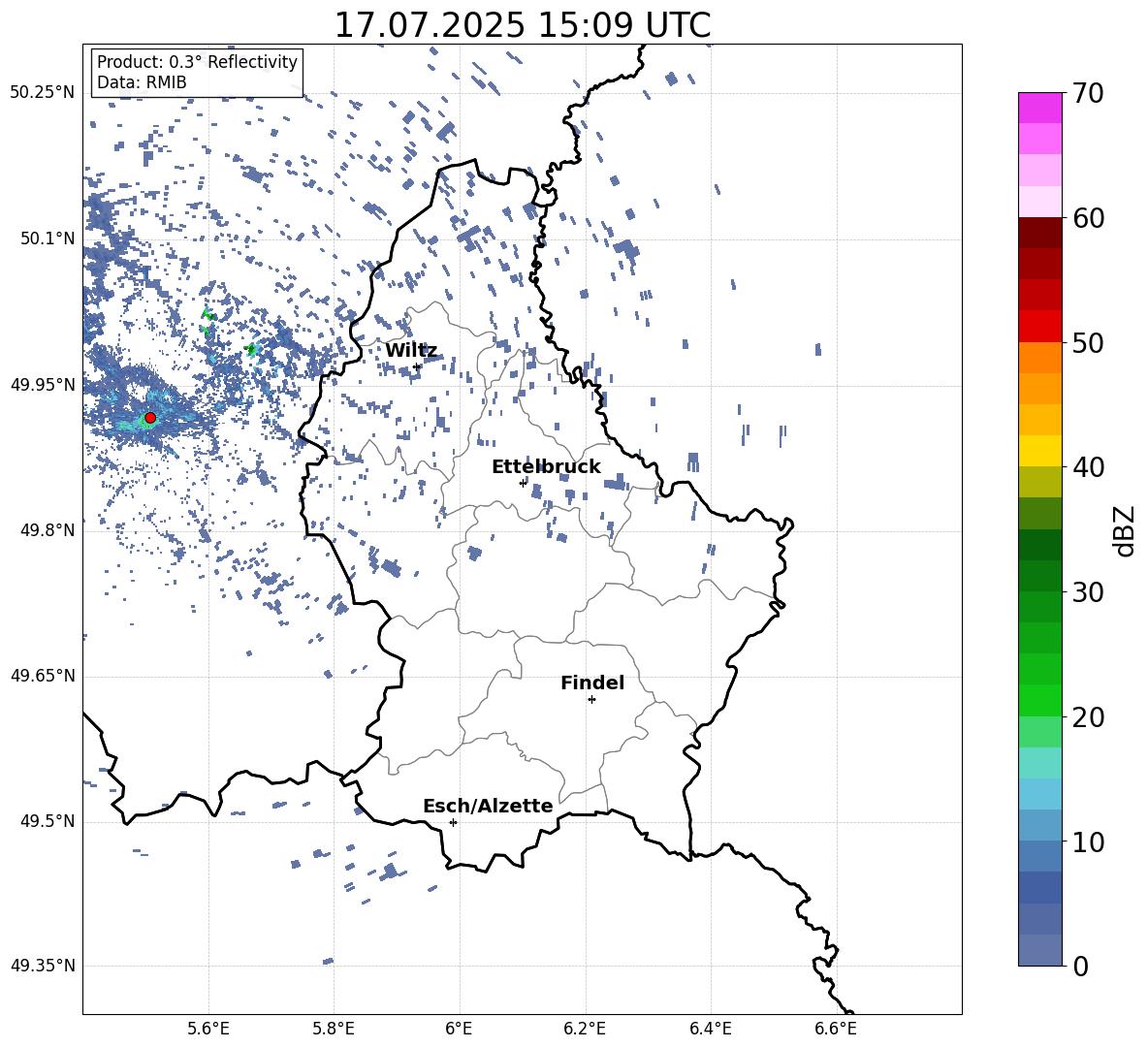Click the 40 tick on the colorbar

coord(1088,467)
